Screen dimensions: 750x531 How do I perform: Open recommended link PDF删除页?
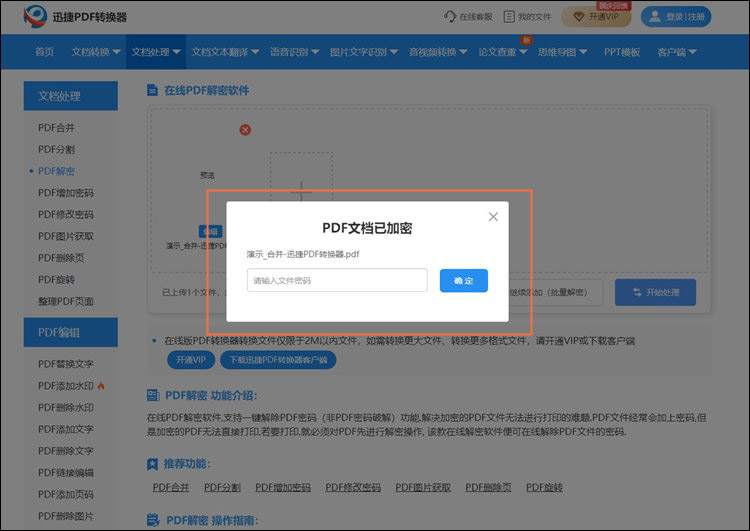489,487
